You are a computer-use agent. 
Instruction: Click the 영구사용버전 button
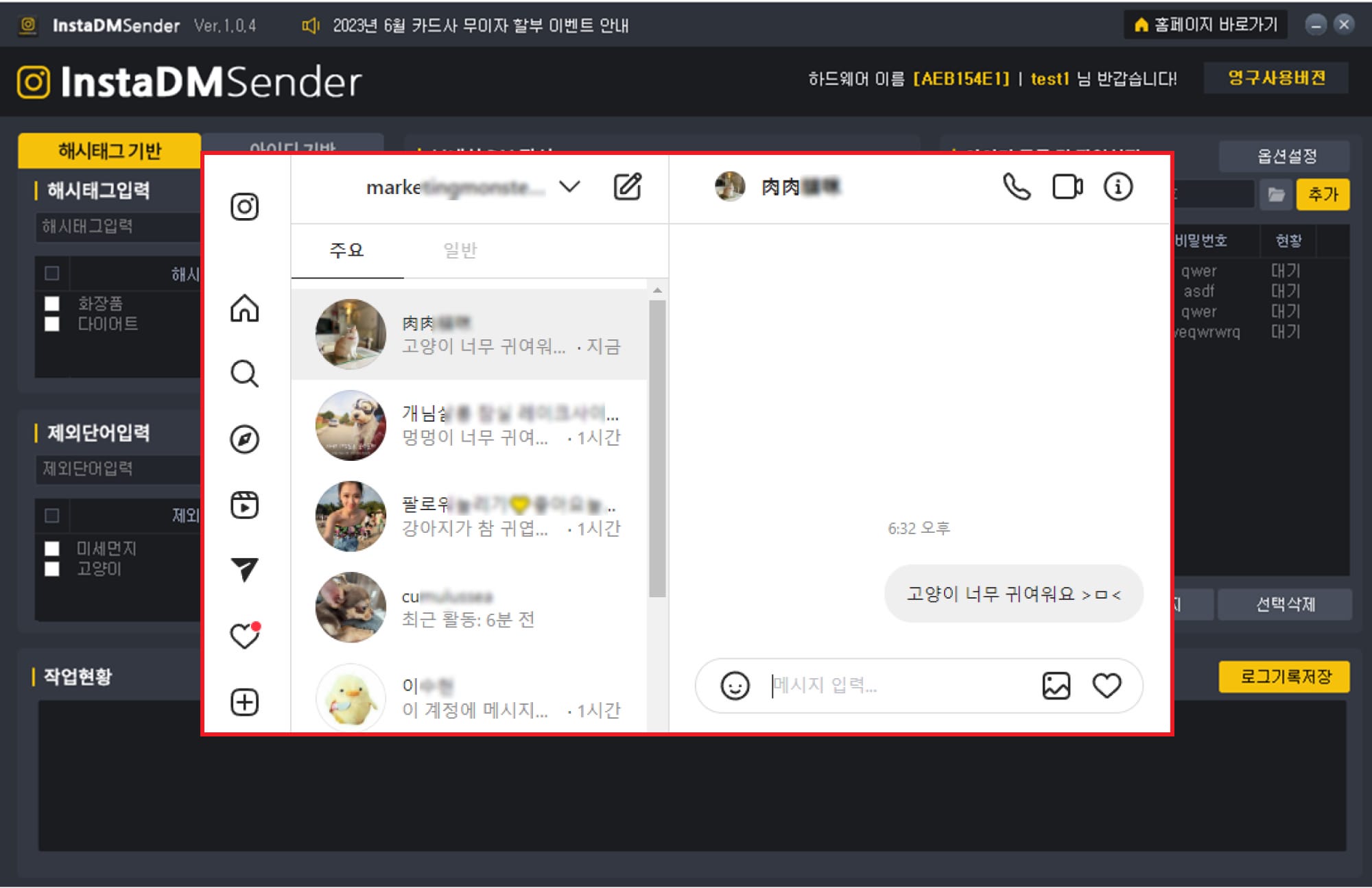[1276, 78]
